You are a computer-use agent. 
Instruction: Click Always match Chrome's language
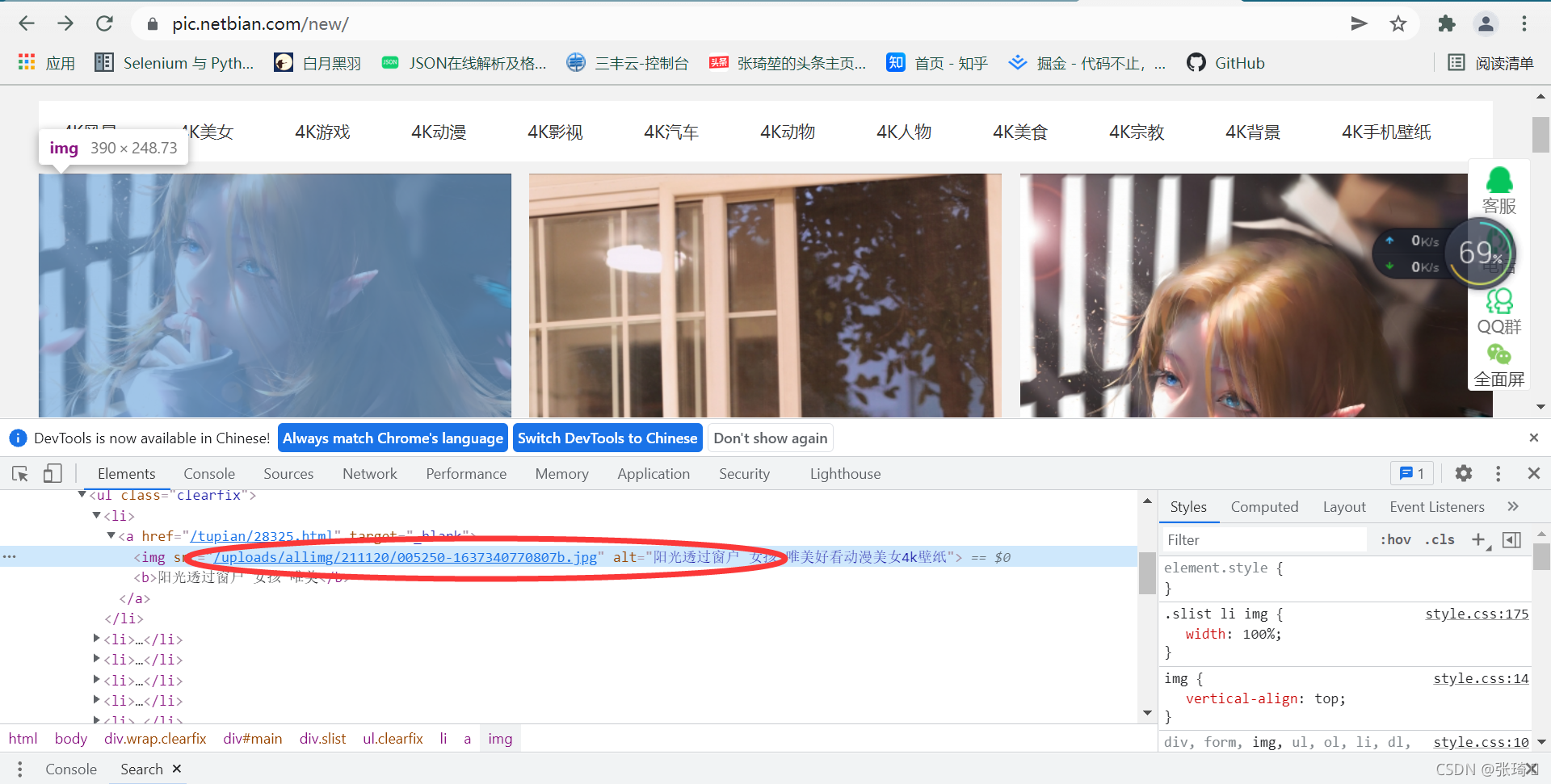pos(393,438)
